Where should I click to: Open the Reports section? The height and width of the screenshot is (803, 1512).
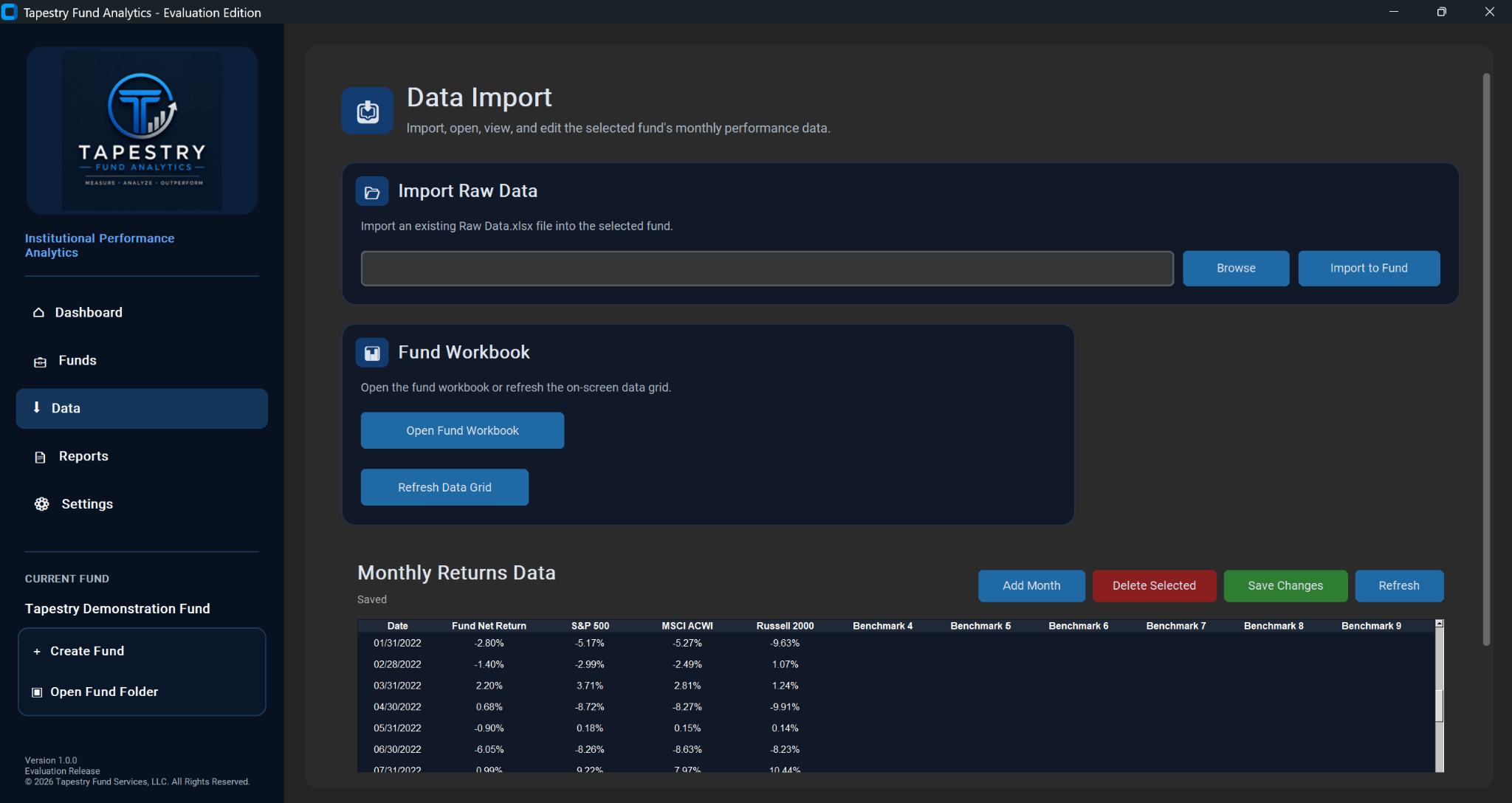(x=142, y=457)
